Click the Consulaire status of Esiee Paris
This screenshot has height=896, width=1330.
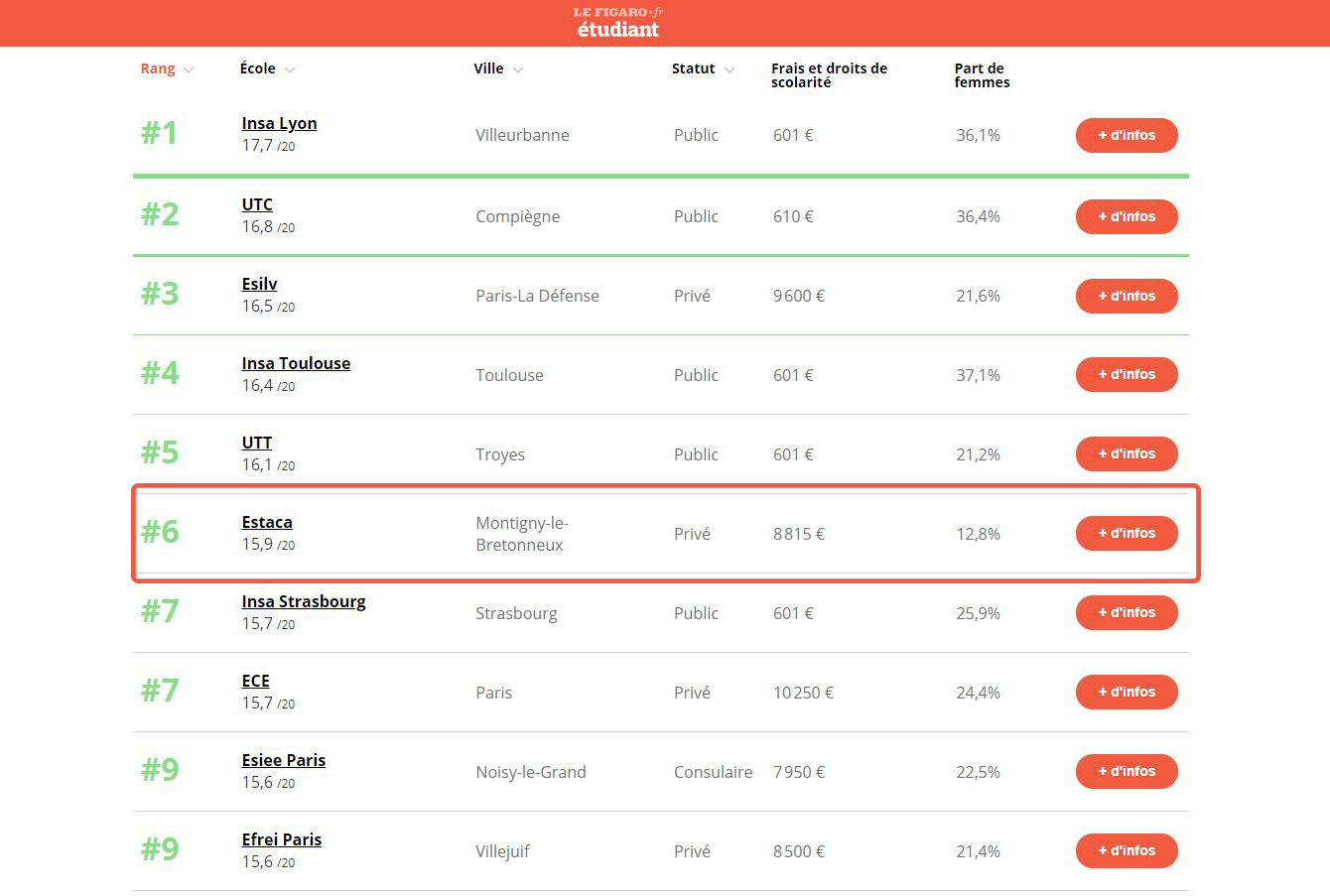click(713, 772)
